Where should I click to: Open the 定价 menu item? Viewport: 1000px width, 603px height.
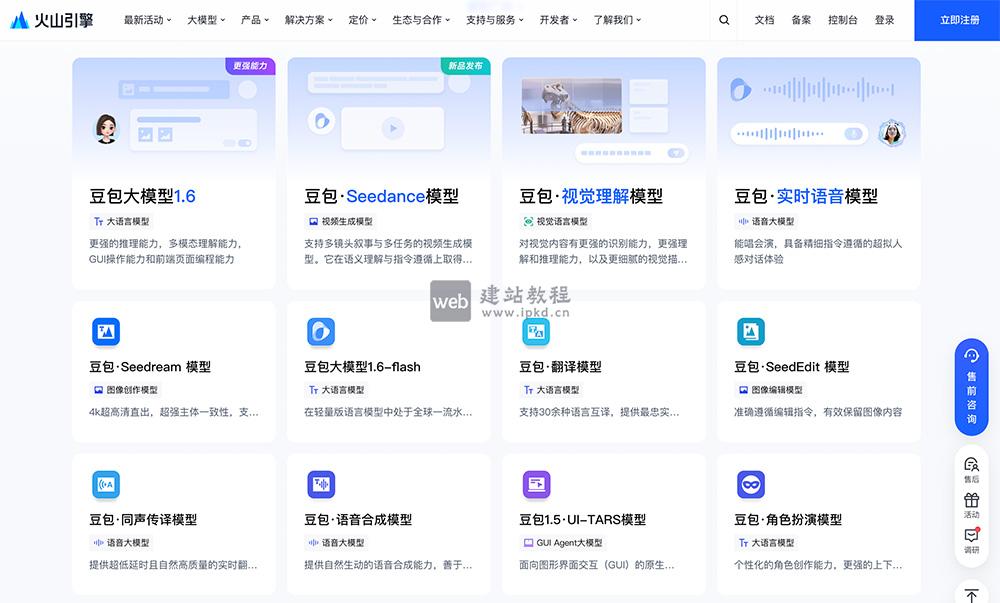click(361, 19)
